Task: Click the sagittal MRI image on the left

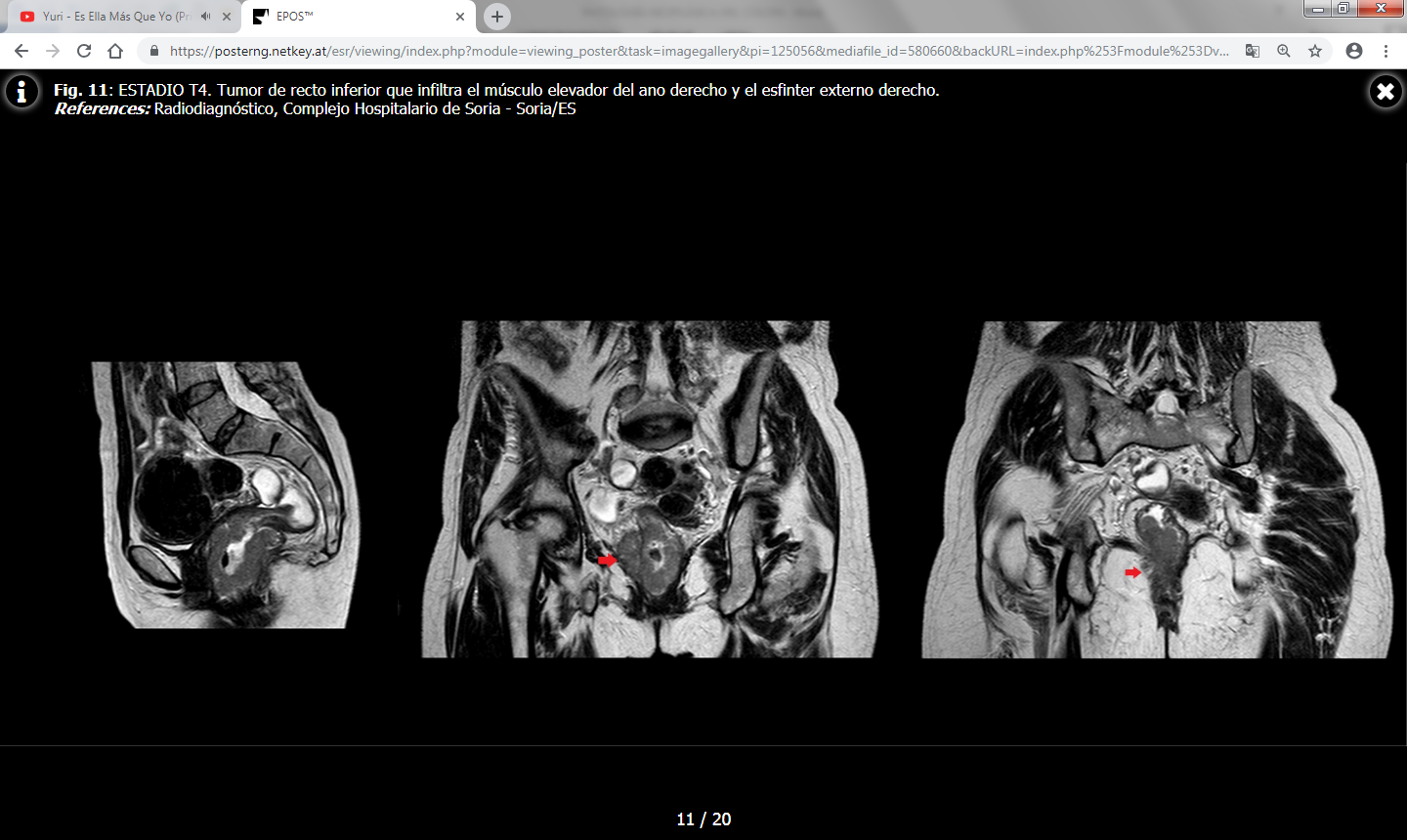Action: (225, 495)
